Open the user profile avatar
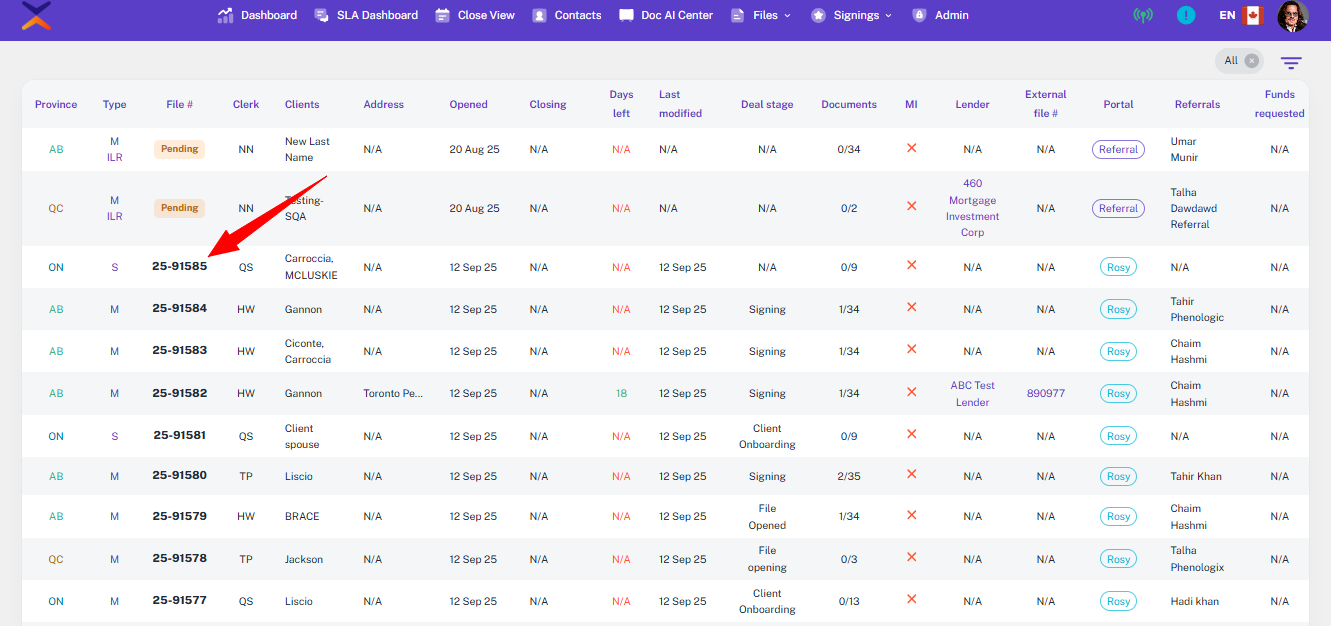 [1293, 16]
